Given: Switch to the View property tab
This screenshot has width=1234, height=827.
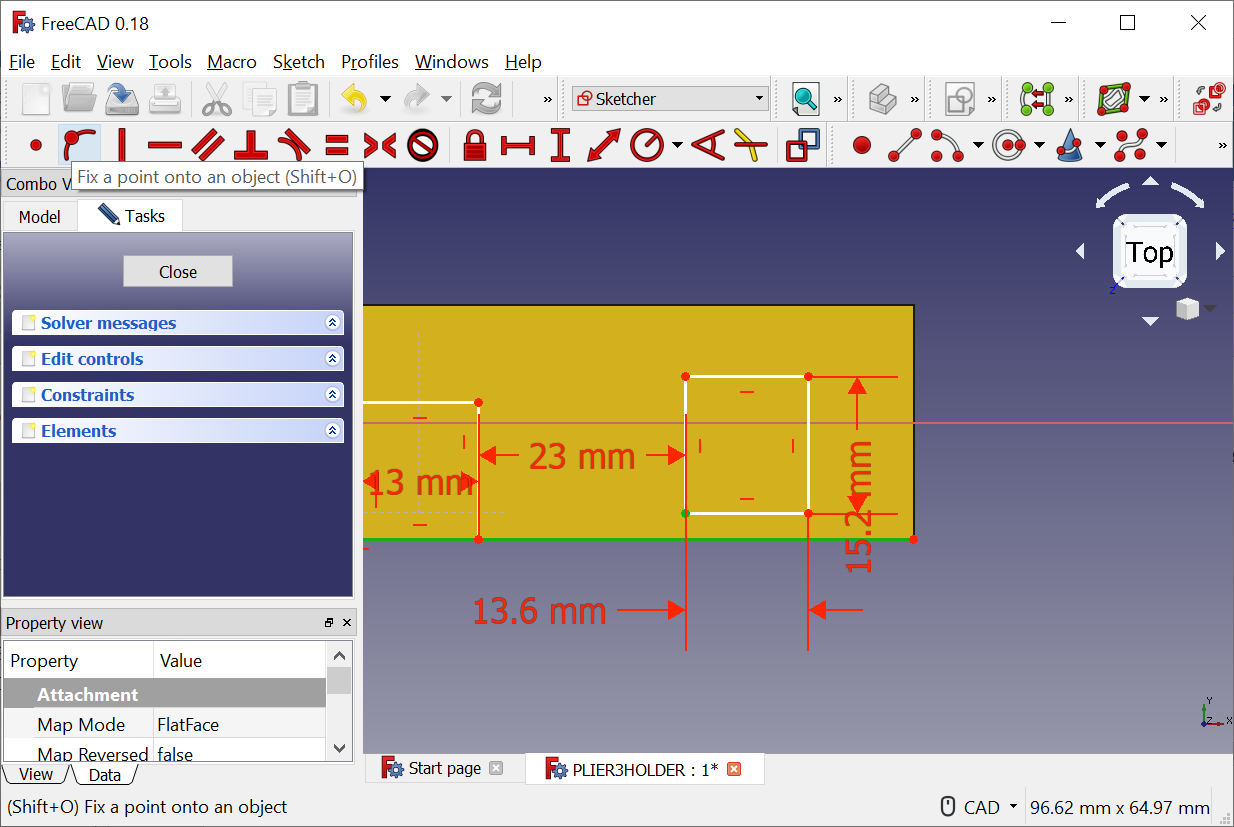Looking at the screenshot, I should [x=36, y=774].
